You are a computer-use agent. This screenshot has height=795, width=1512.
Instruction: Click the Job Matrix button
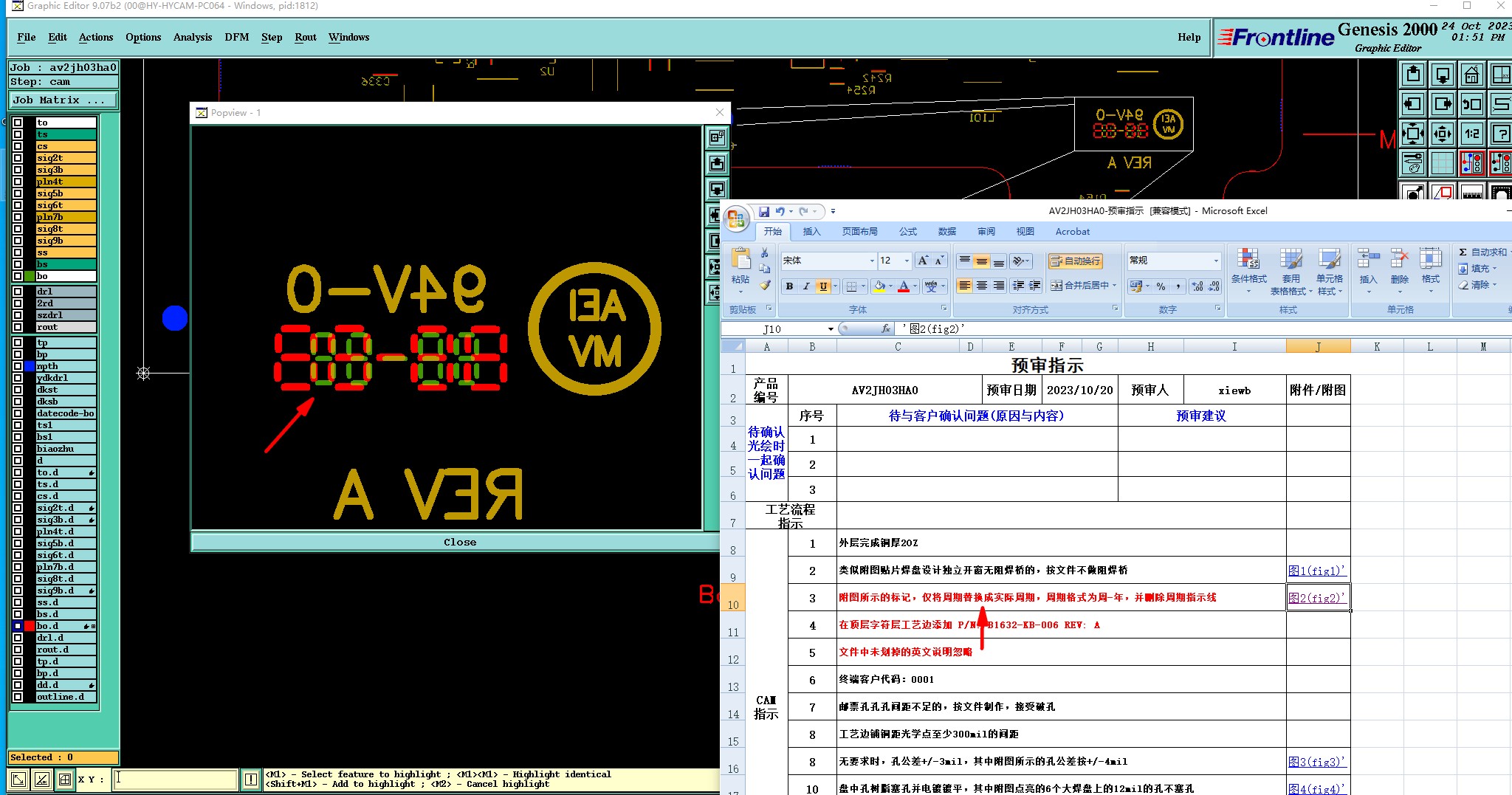(x=63, y=100)
